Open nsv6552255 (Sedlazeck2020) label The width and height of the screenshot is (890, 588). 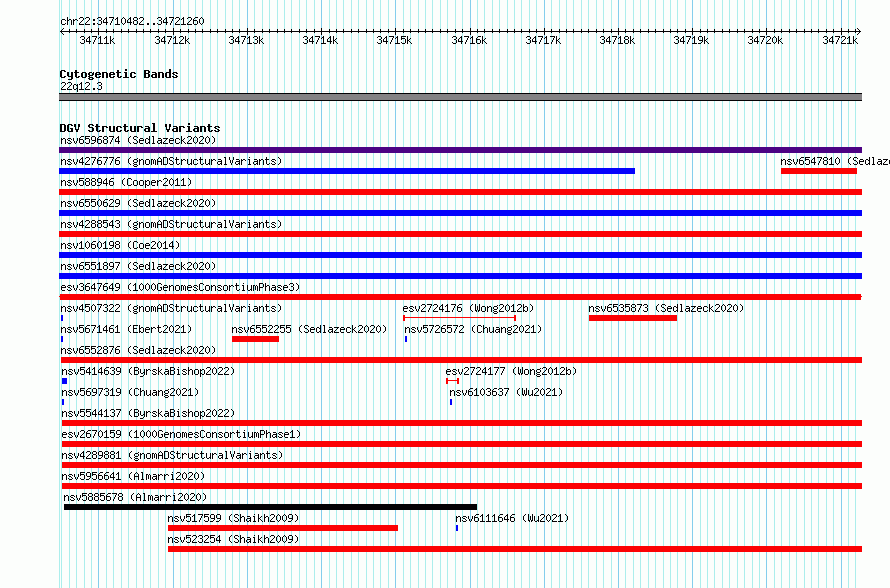click(309, 329)
